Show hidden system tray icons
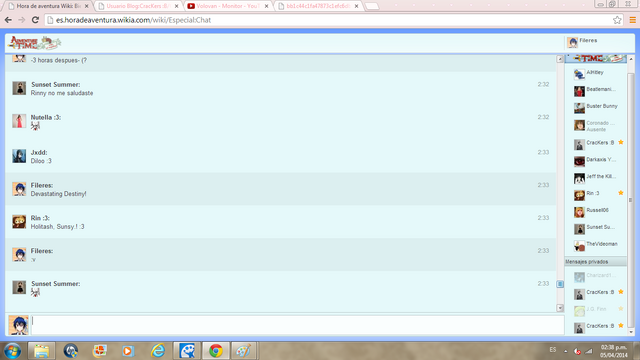The image size is (640, 360). pyautogui.click(x=566, y=351)
